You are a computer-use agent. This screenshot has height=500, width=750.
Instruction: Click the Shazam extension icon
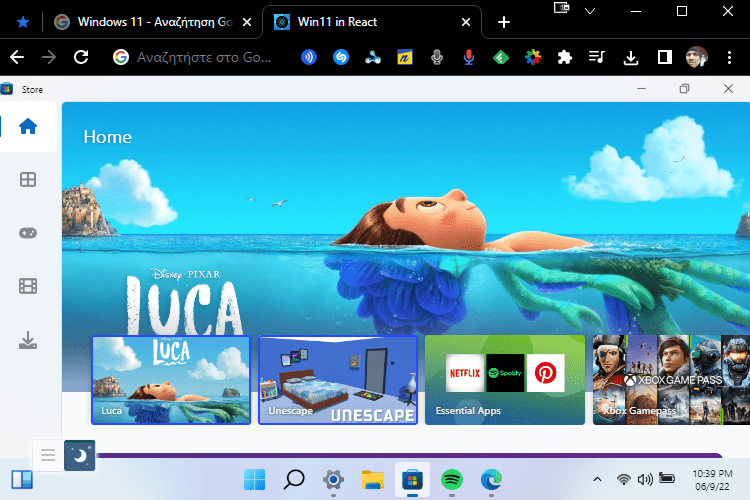pos(341,57)
